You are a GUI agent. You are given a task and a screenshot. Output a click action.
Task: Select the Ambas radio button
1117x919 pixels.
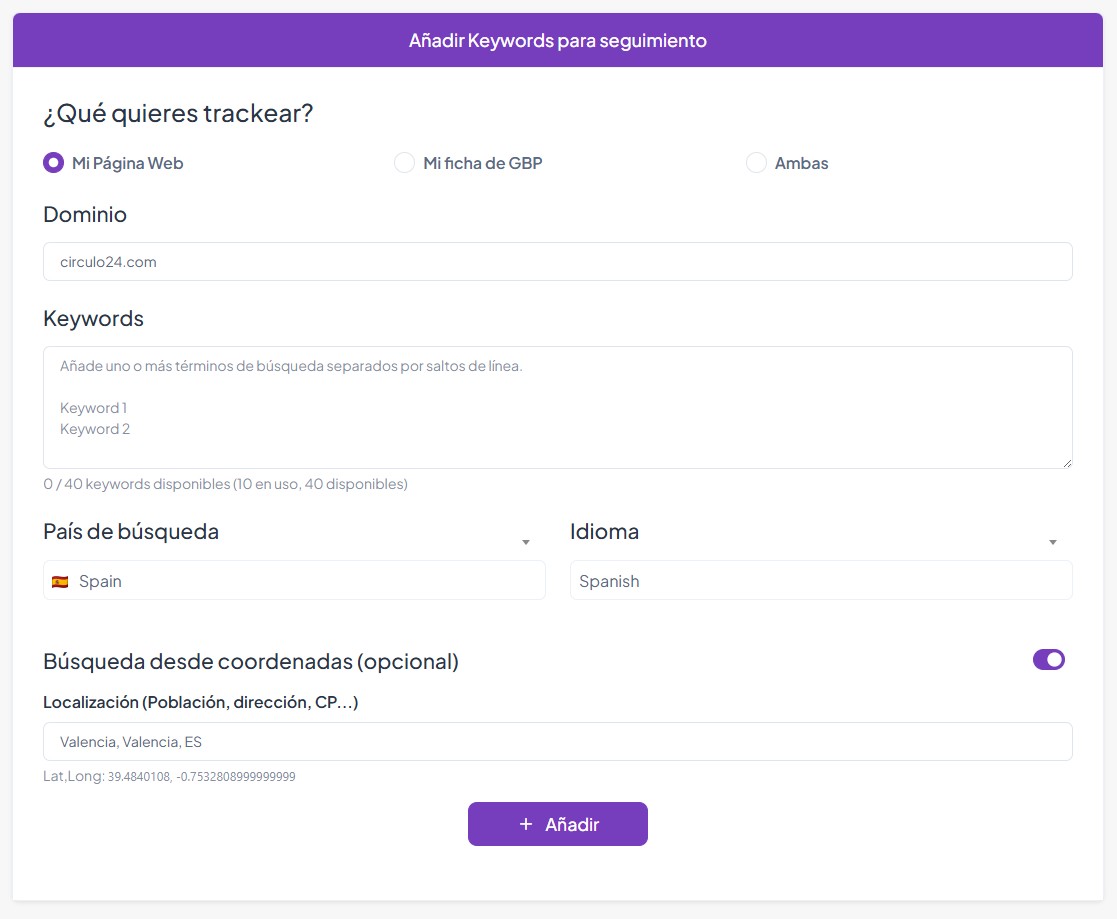click(x=756, y=163)
